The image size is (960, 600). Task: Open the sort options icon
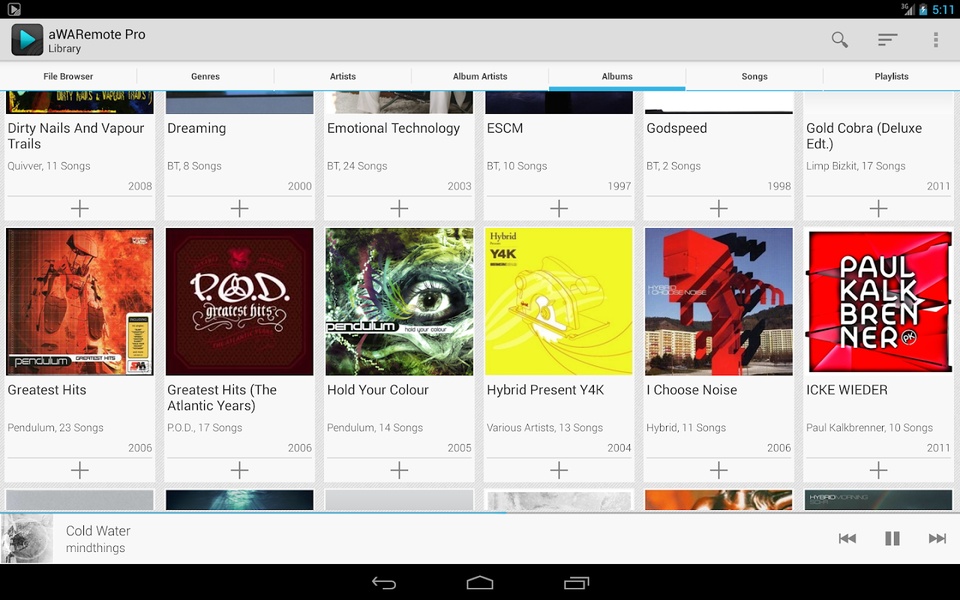887,40
